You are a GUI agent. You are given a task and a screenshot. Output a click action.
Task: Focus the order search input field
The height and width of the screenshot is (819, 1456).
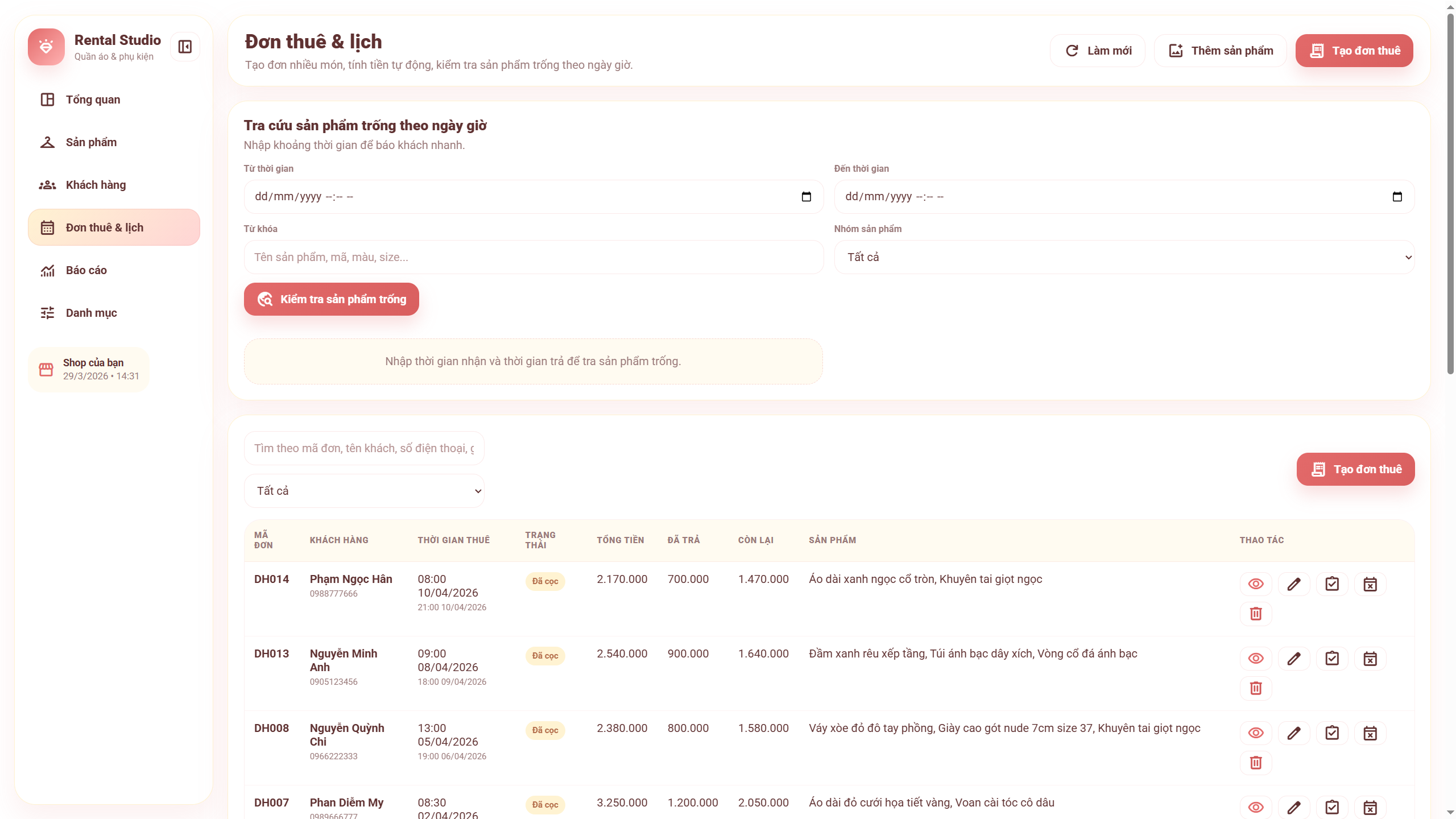click(364, 448)
